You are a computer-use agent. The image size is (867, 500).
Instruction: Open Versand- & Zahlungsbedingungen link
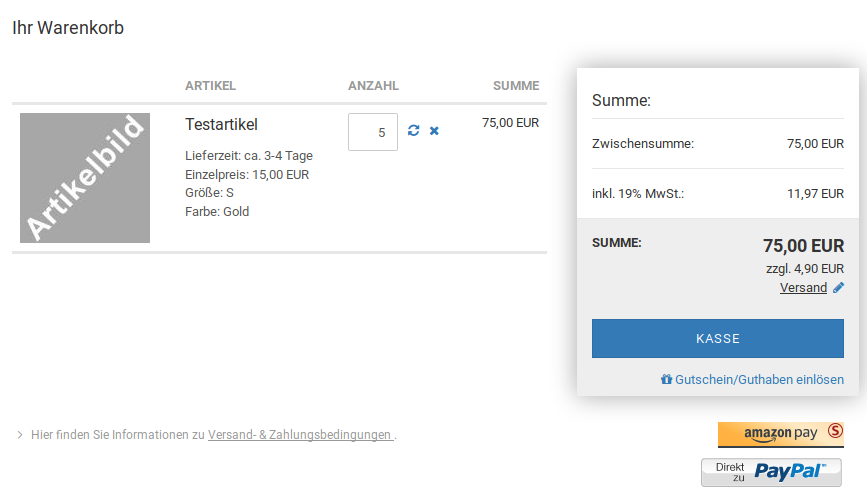click(x=300, y=435)
